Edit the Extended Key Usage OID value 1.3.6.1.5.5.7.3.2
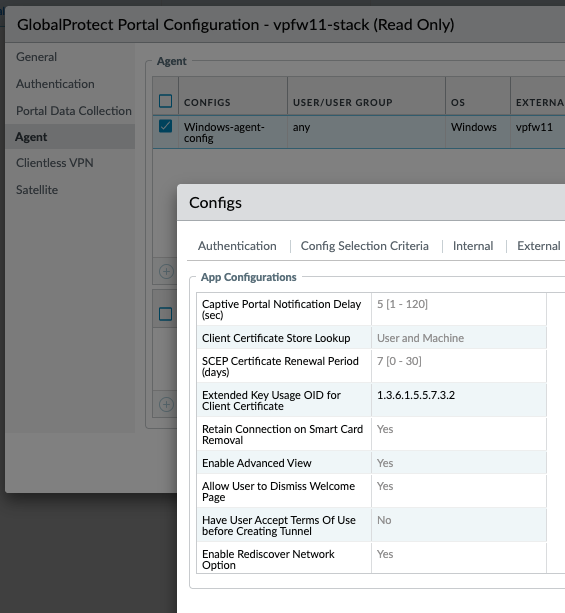Viewport: 565px width, 613px height. [459, 400]
